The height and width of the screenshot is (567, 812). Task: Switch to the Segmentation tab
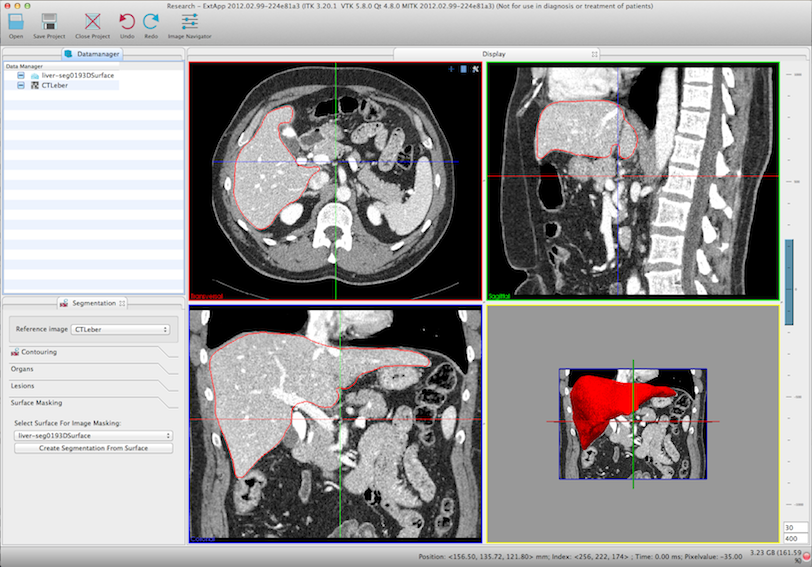(92, 303)
